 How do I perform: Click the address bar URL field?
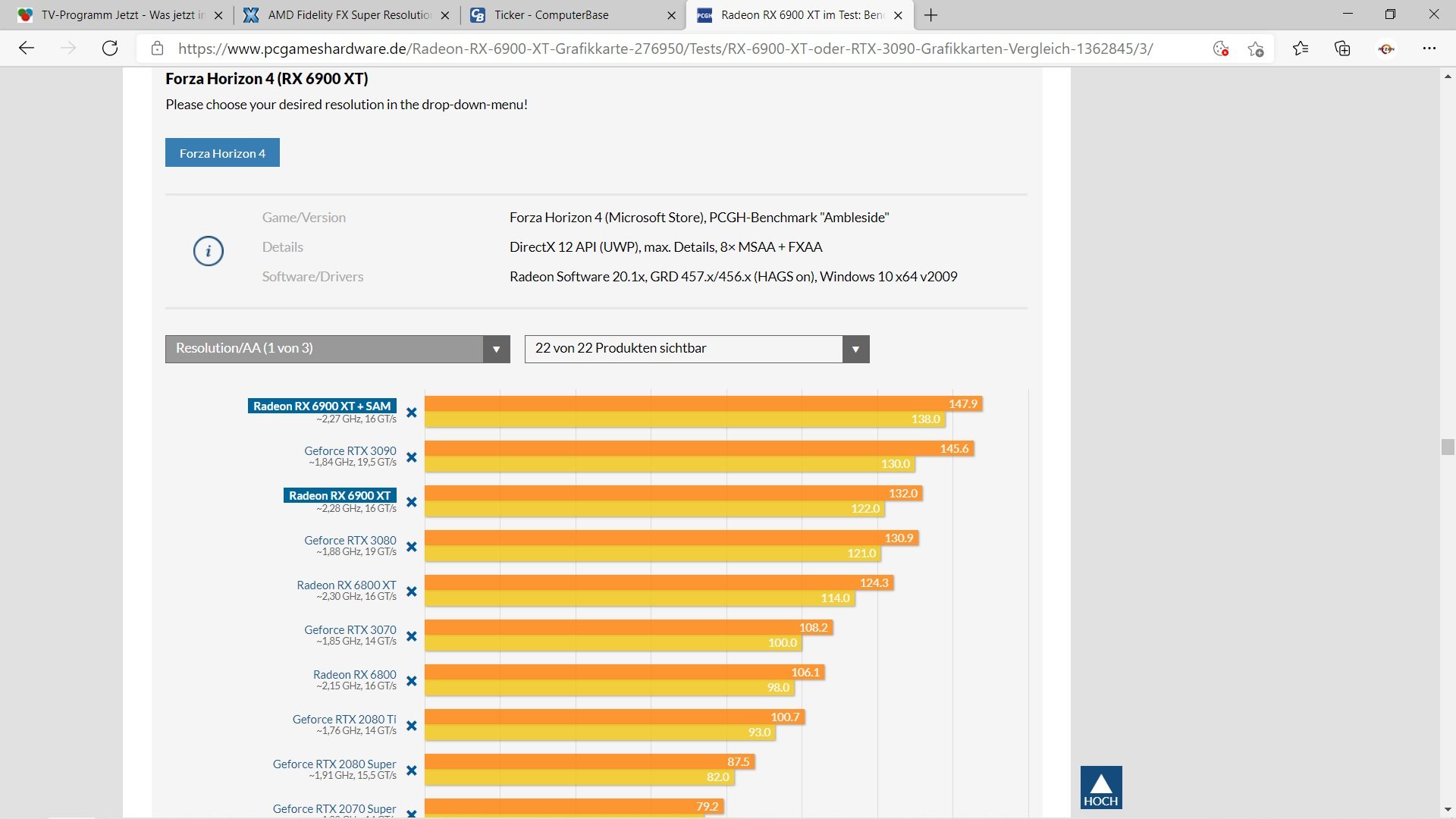point(664,49)
